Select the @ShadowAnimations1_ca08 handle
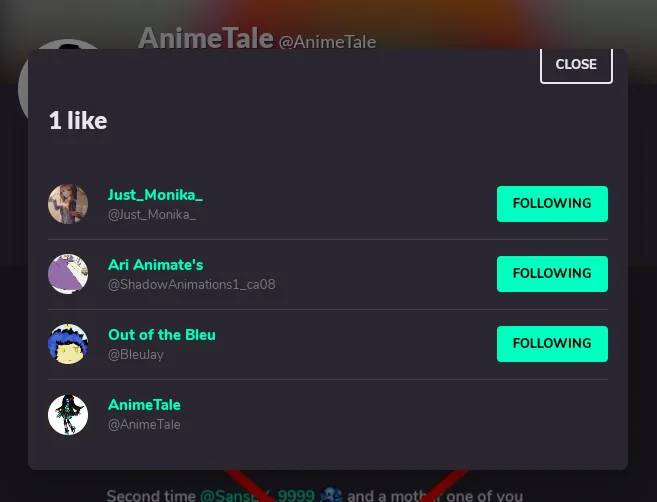The image size is (657, 502). tap(191, 285)
